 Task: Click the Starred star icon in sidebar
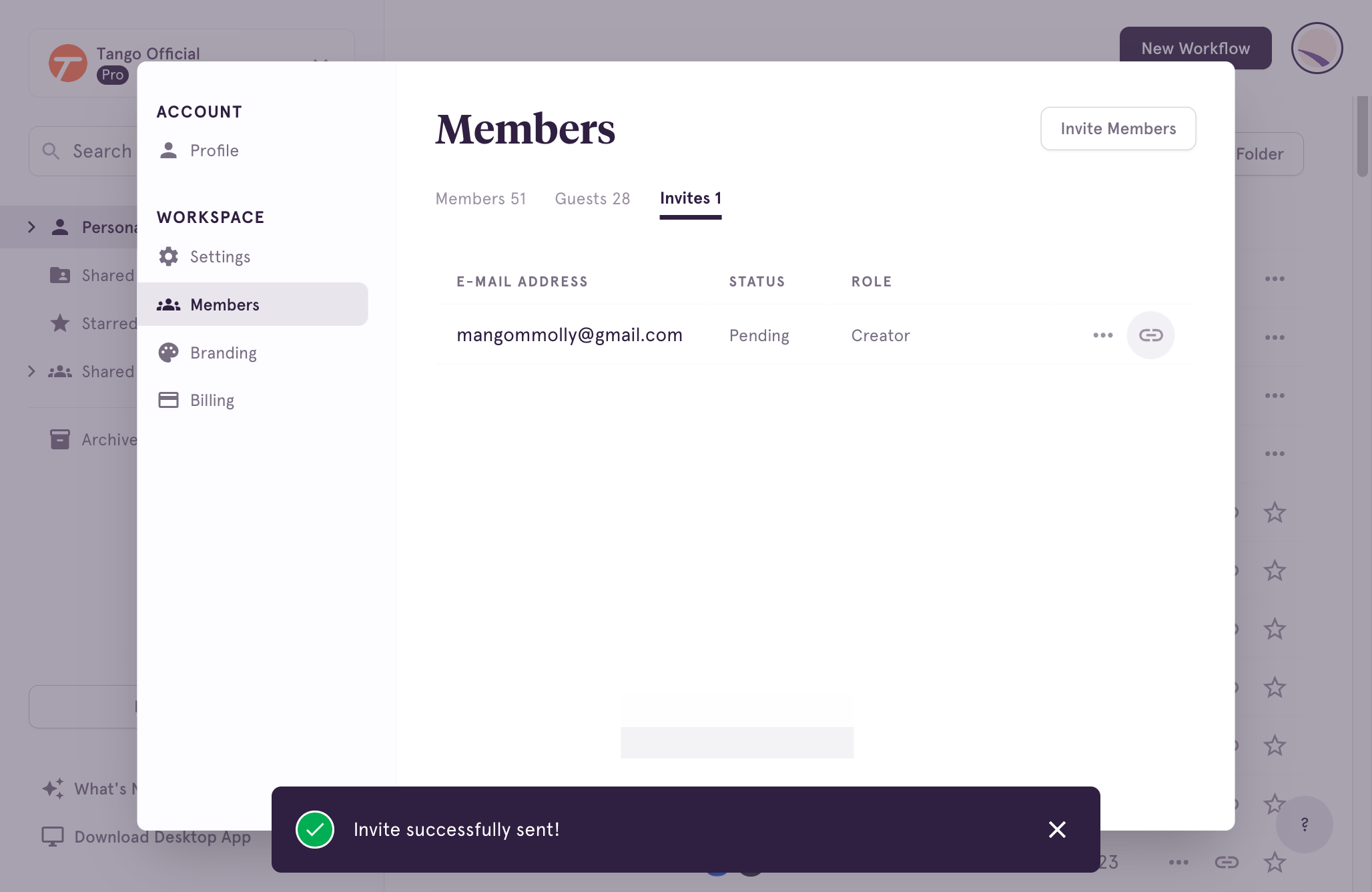pos(60,323)
